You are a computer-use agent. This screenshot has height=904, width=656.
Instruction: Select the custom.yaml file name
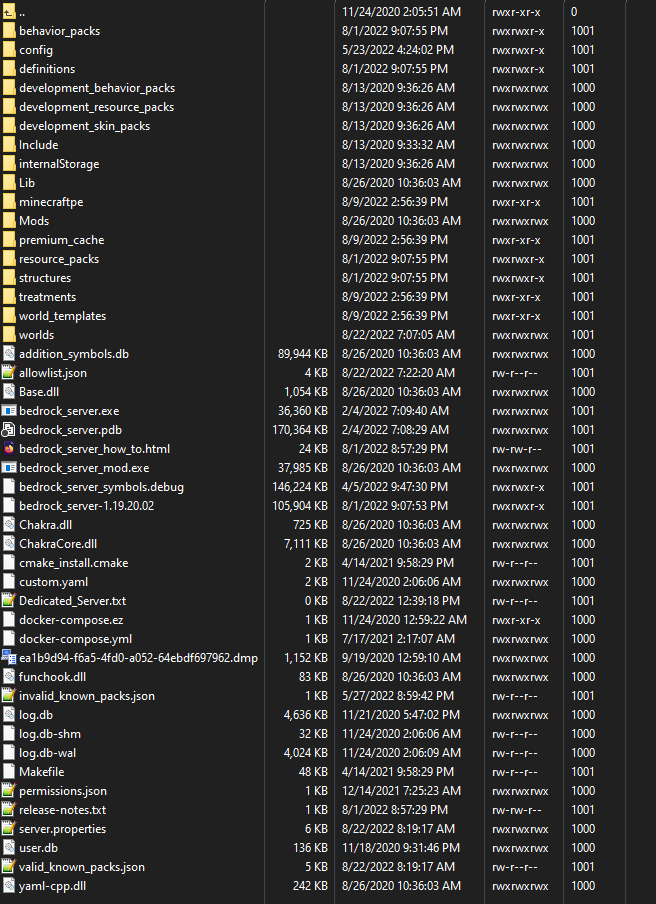coord(53,582)
